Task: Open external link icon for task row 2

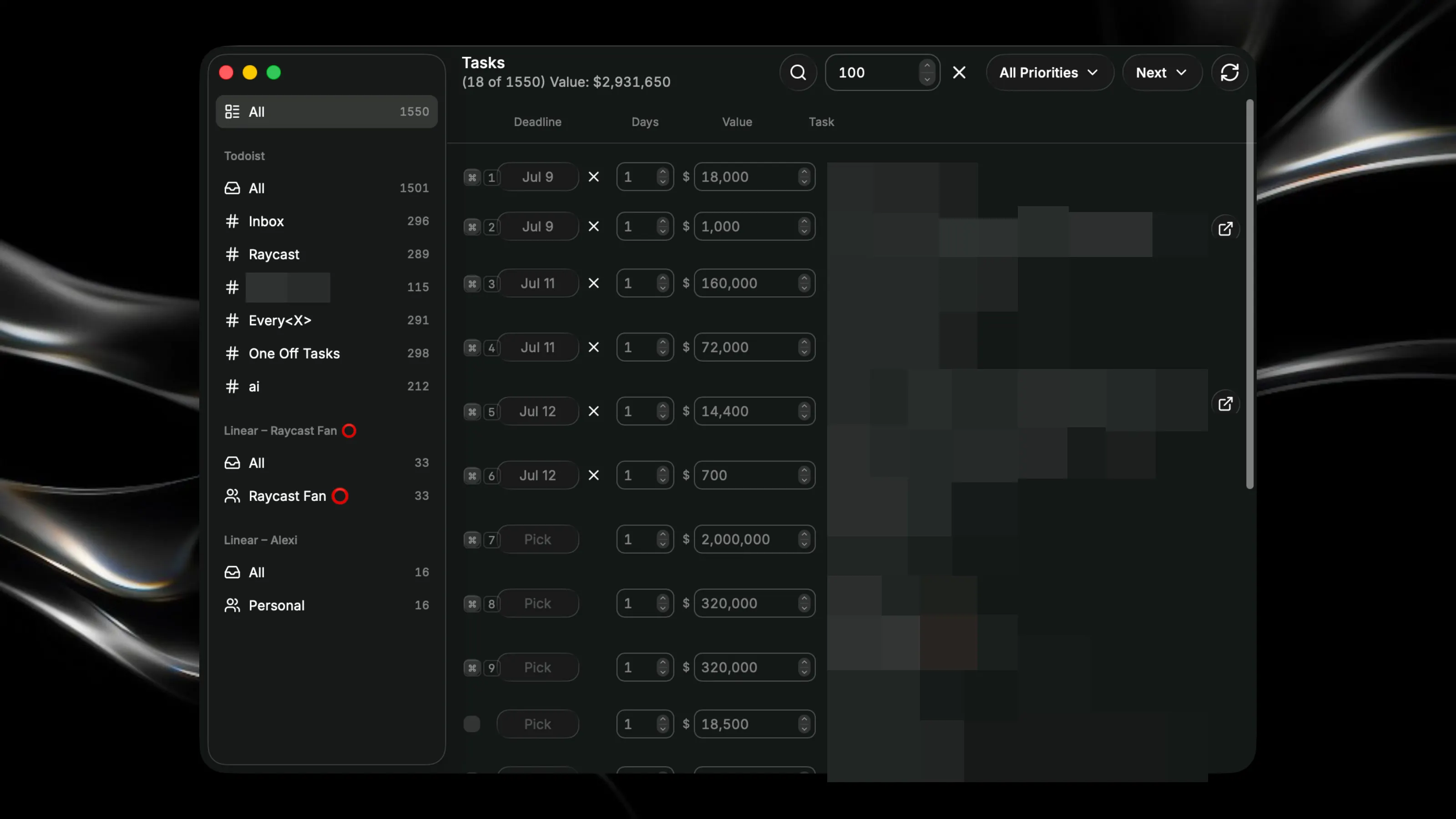Action: click(1225, 228)
